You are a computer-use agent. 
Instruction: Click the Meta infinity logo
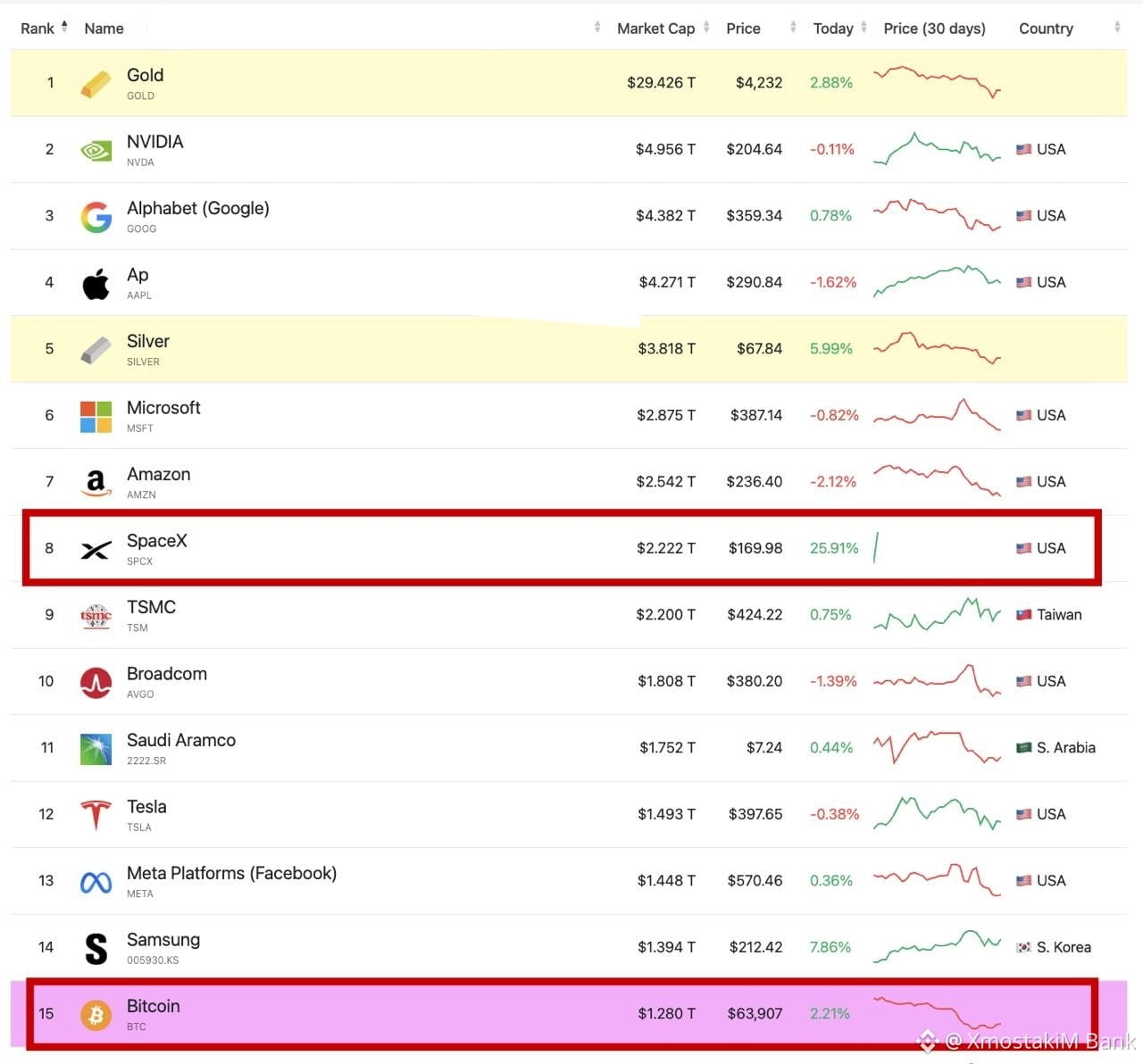pos(96,882)
